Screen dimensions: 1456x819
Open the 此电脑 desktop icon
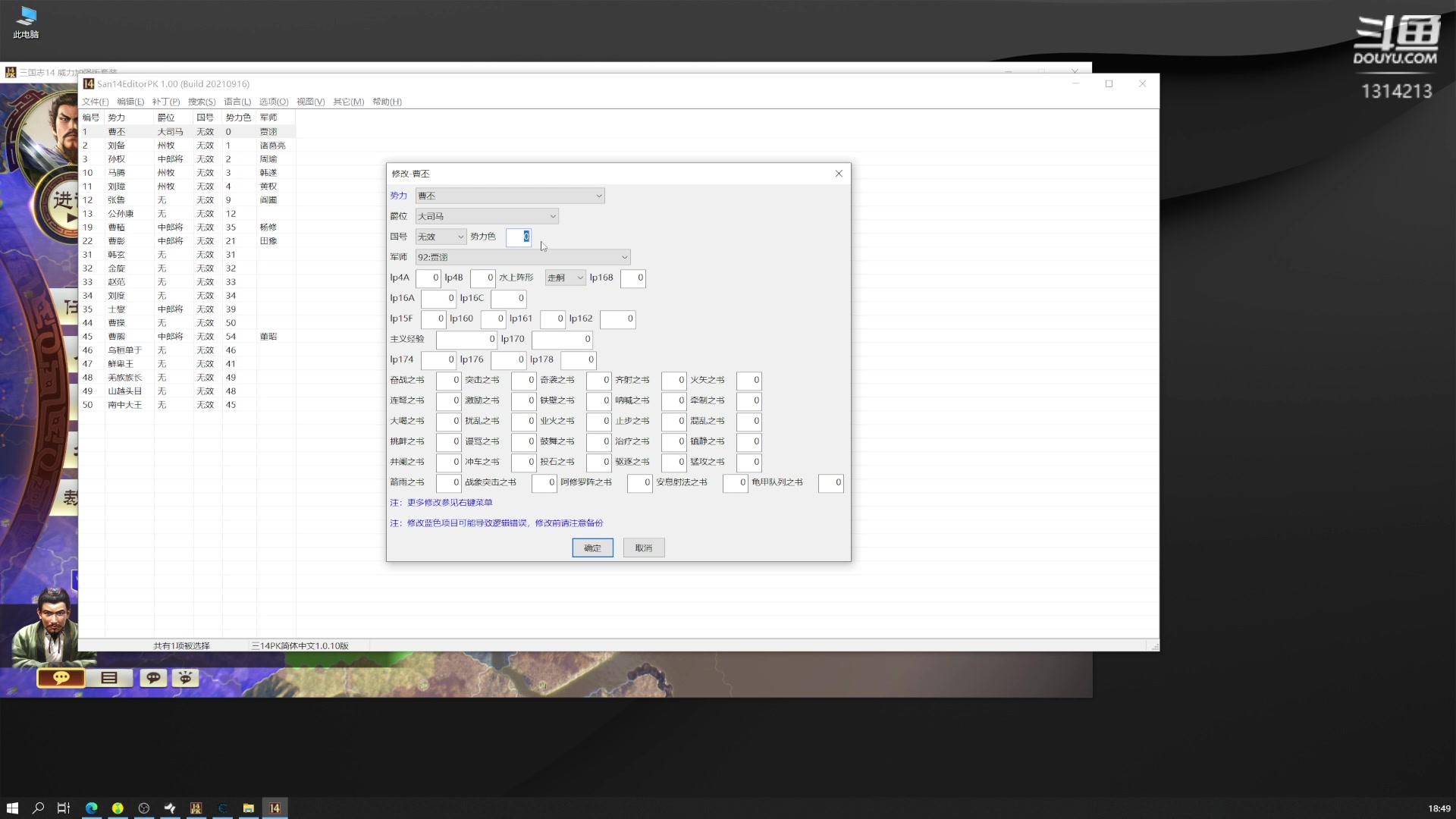pyautogui.click(x=26, y=23)
